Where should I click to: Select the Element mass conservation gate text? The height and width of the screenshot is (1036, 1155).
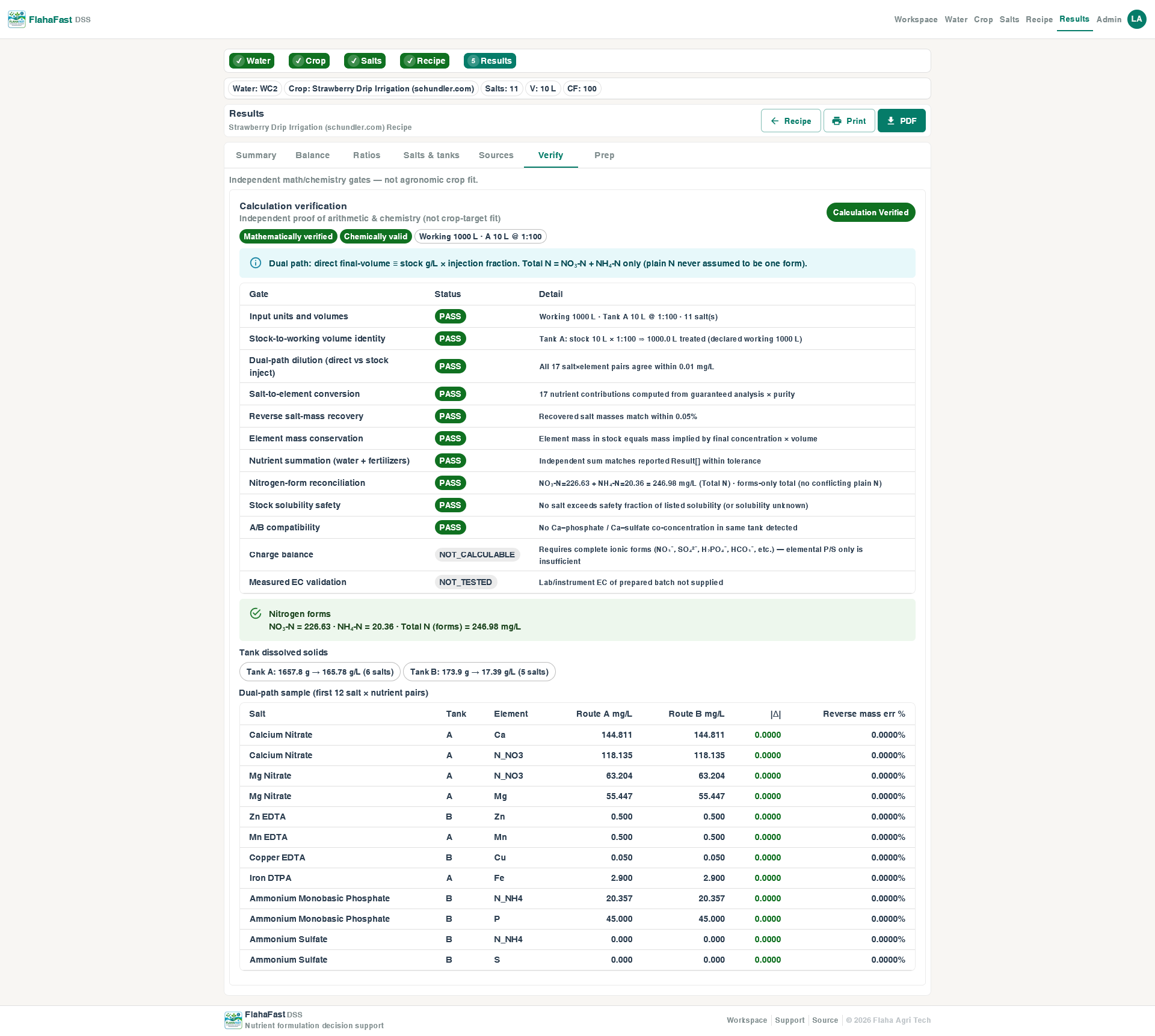click(306, 438)
